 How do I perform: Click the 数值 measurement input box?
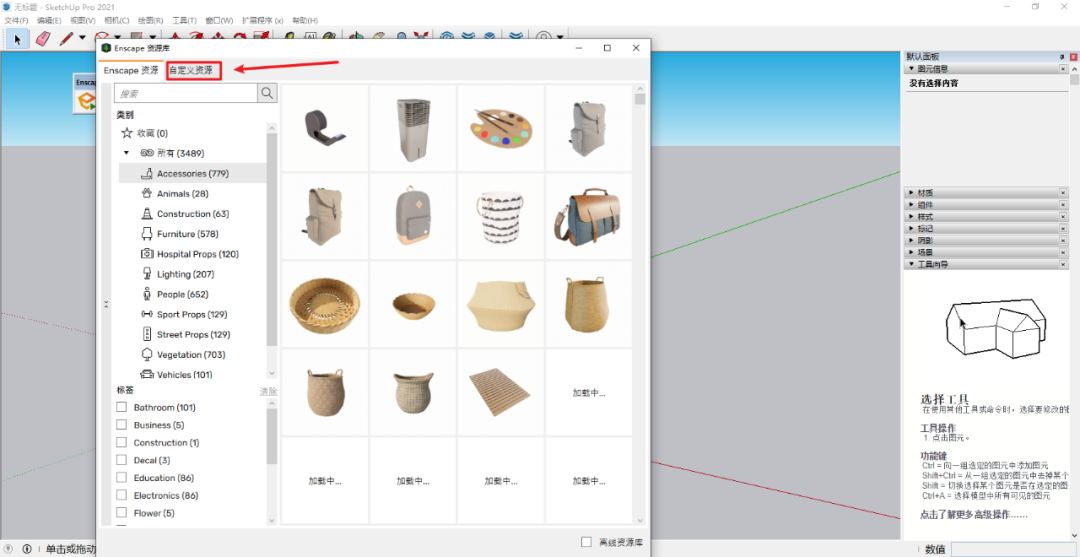point(1012,549)
